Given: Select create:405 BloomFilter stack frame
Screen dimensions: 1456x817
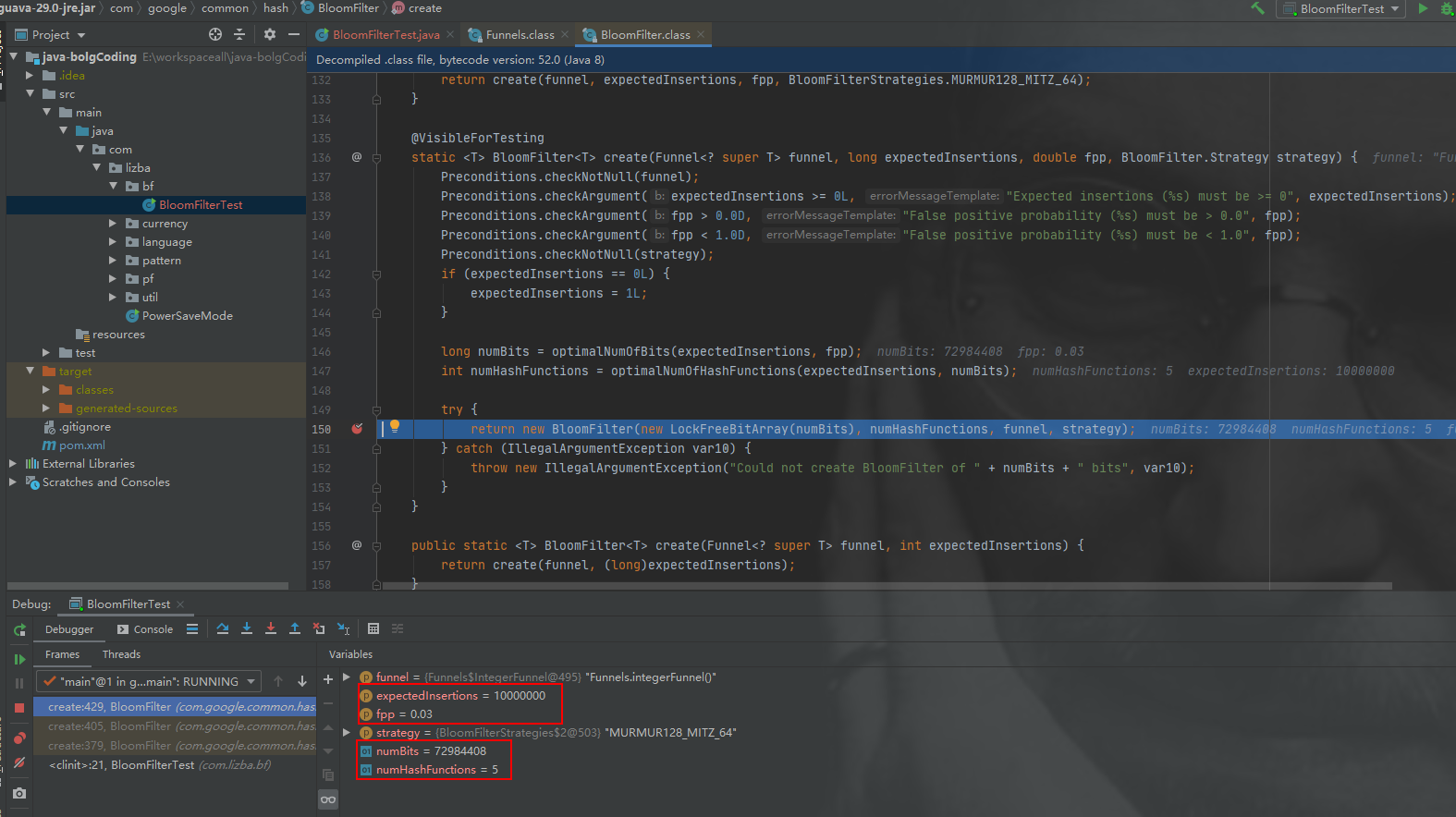Looking at the screenshot, I should 176,726.
